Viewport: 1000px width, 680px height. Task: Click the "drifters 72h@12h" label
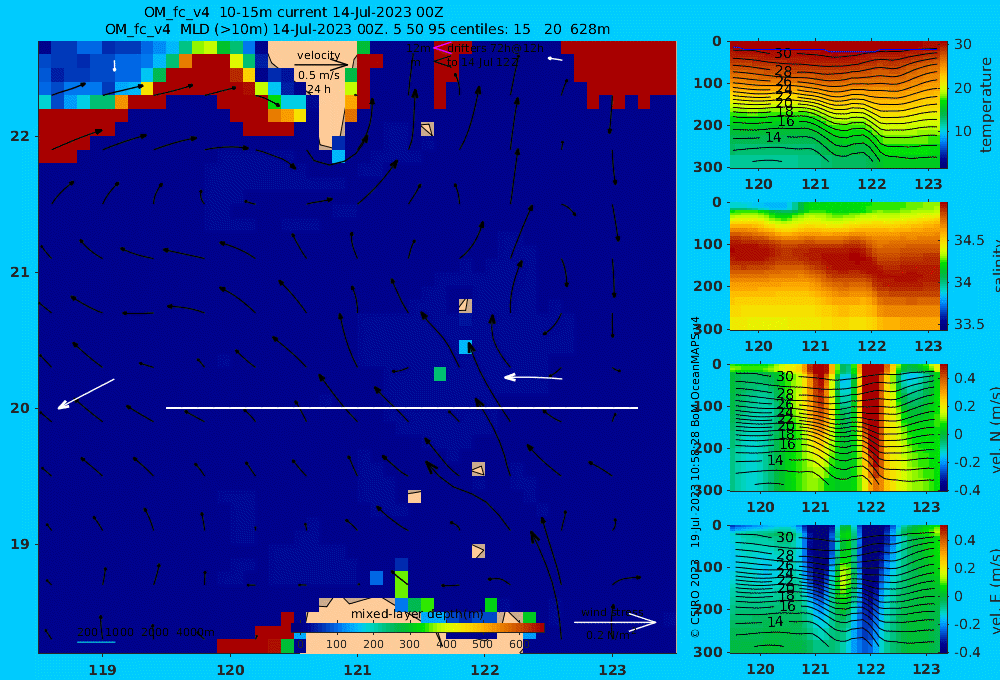(496, 48)
